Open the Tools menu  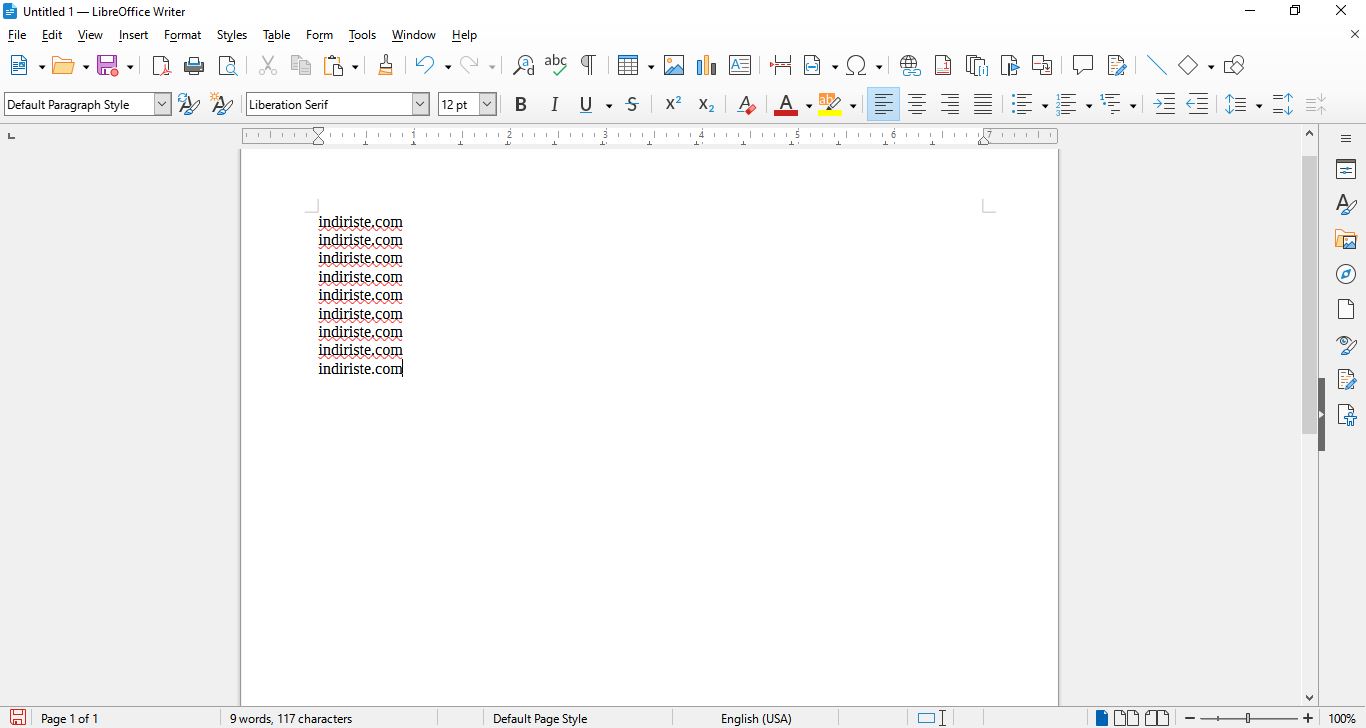coord(362,35)
